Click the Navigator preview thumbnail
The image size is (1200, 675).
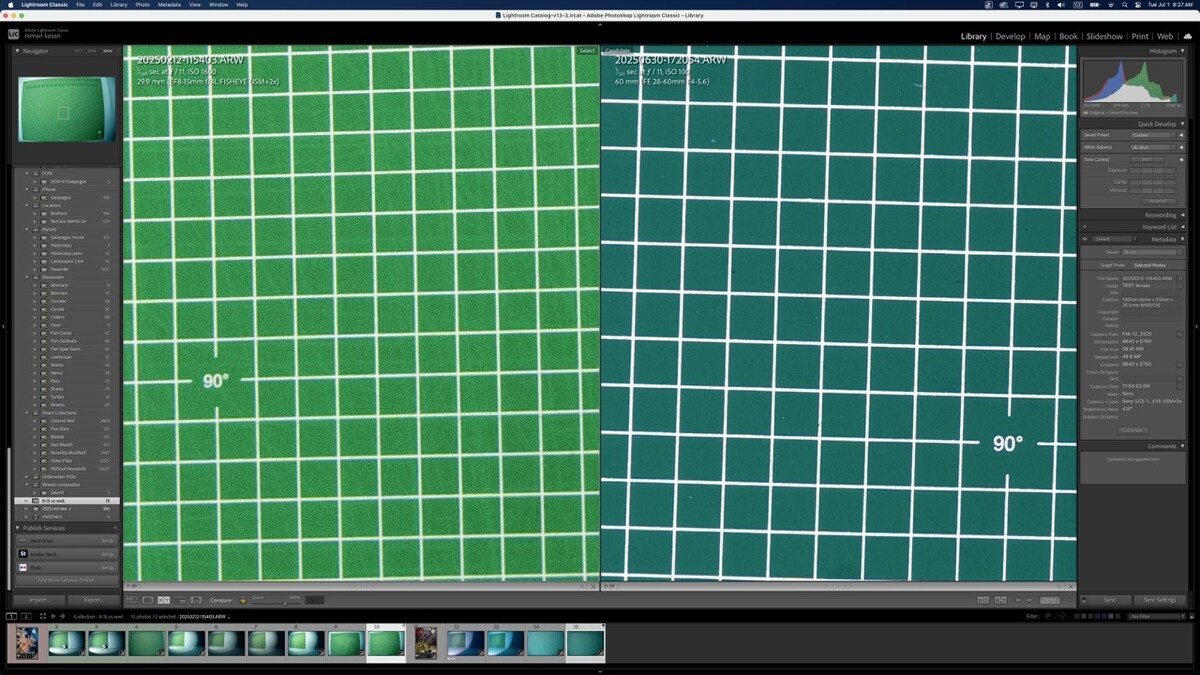(66, 109)
